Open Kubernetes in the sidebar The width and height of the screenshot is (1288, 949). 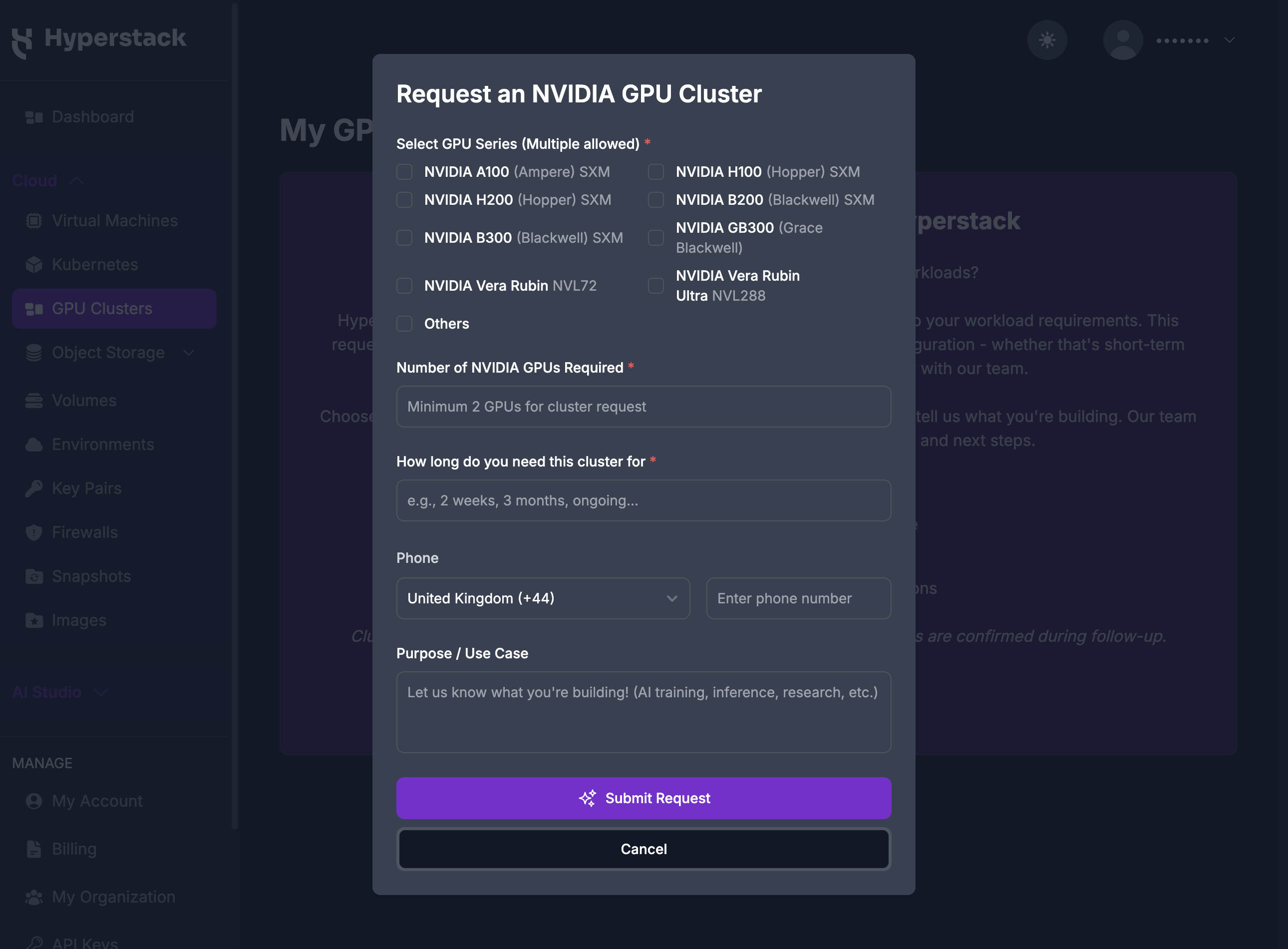coord(114,265)
